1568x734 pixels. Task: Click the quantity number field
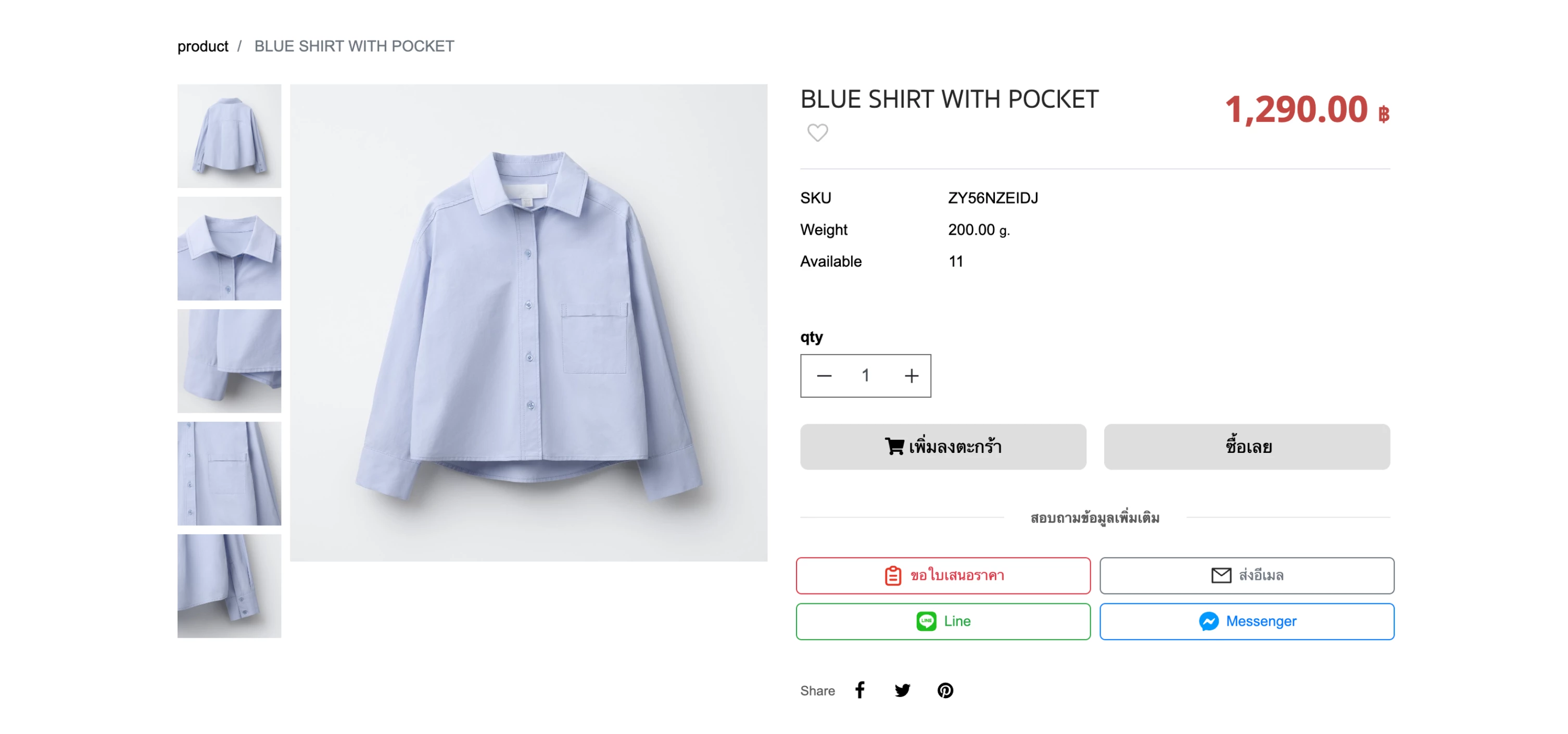[x=865, y=375]
